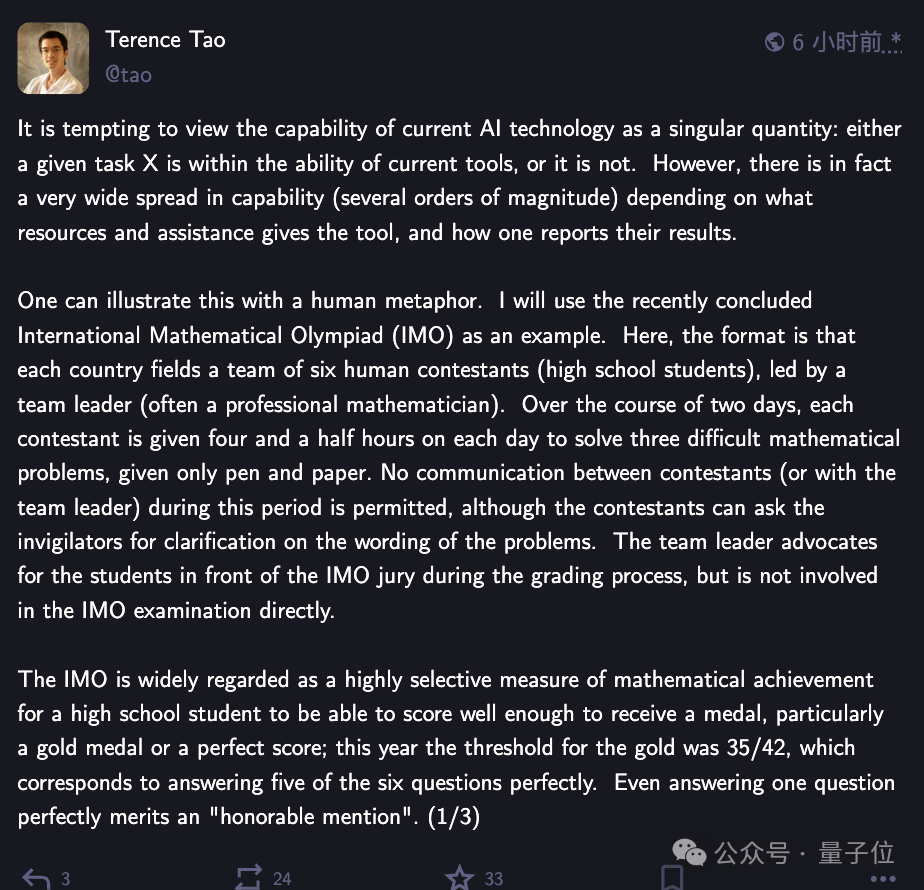Click the 量子位 watermark text
The height and width of the screenshot is (890, 924).
[x=856, y=853]
